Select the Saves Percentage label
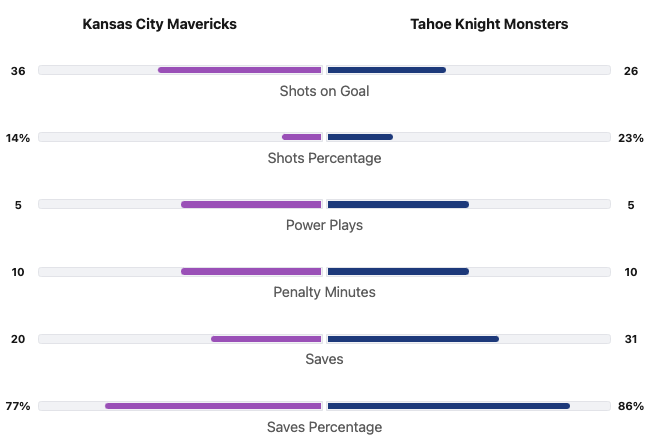Screen dimensions: 656x447 [x=324, y=427]
